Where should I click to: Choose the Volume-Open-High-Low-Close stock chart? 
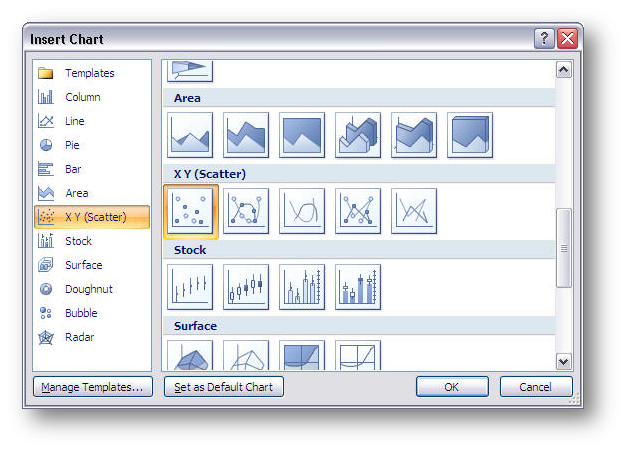click(x=358, y=287)
